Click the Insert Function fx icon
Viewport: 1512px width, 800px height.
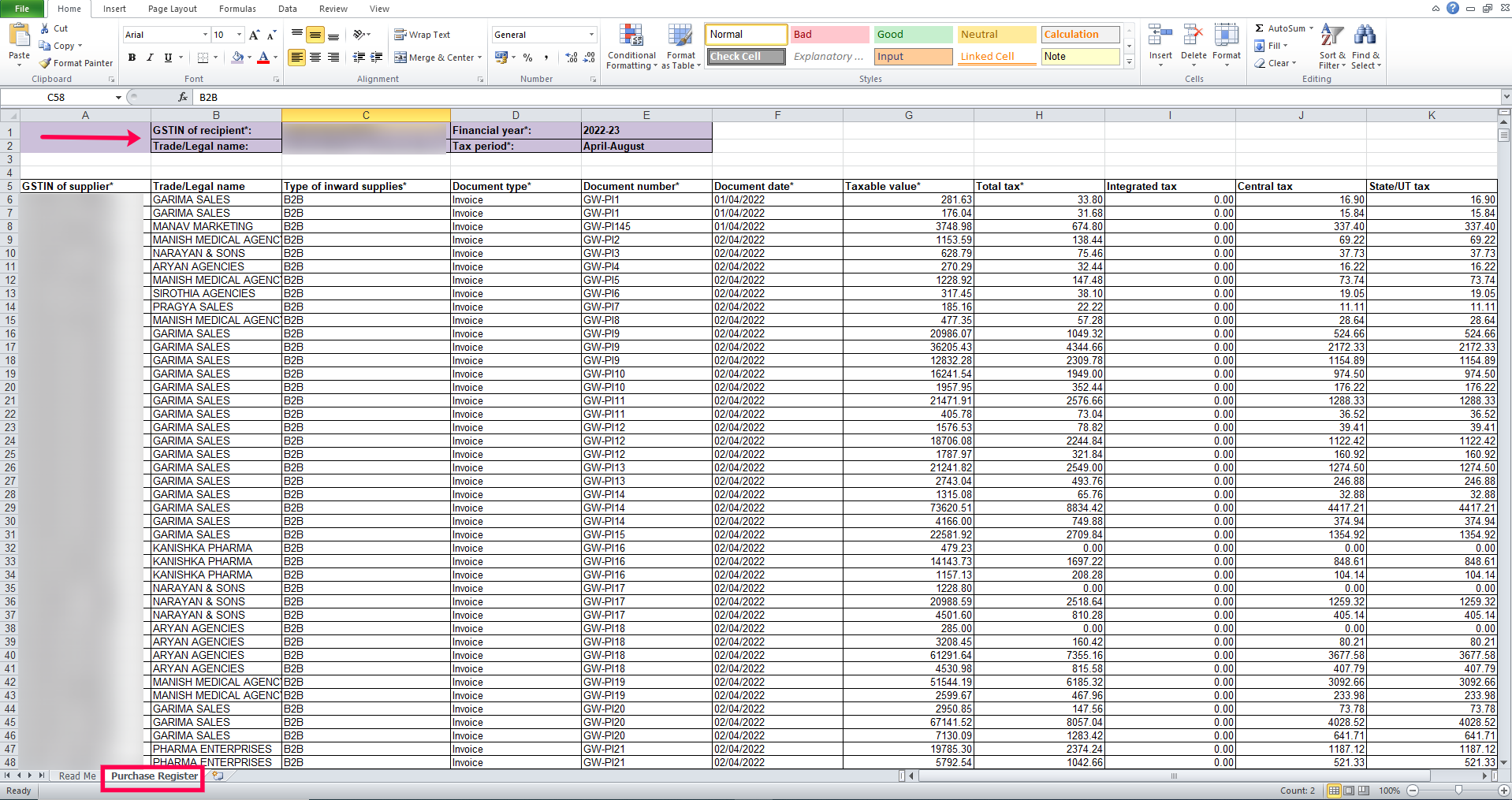(183, 97)
